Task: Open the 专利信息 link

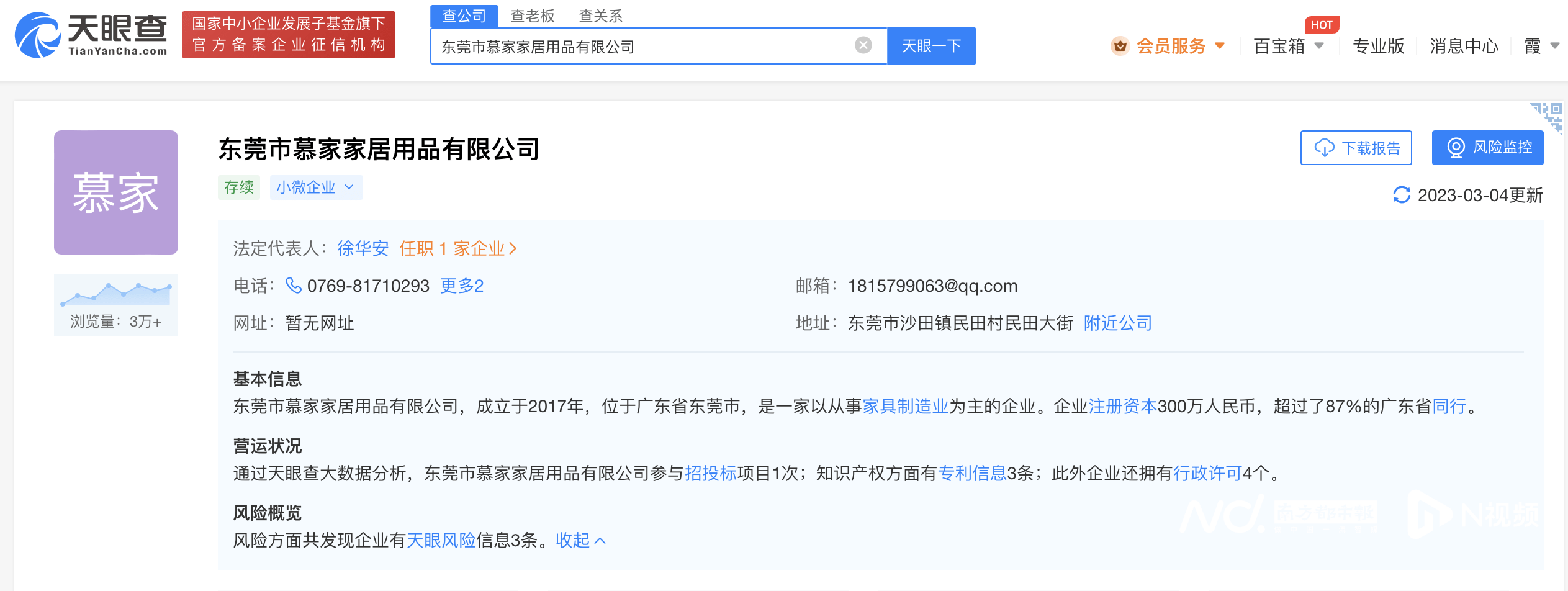Action: (972, 473)
